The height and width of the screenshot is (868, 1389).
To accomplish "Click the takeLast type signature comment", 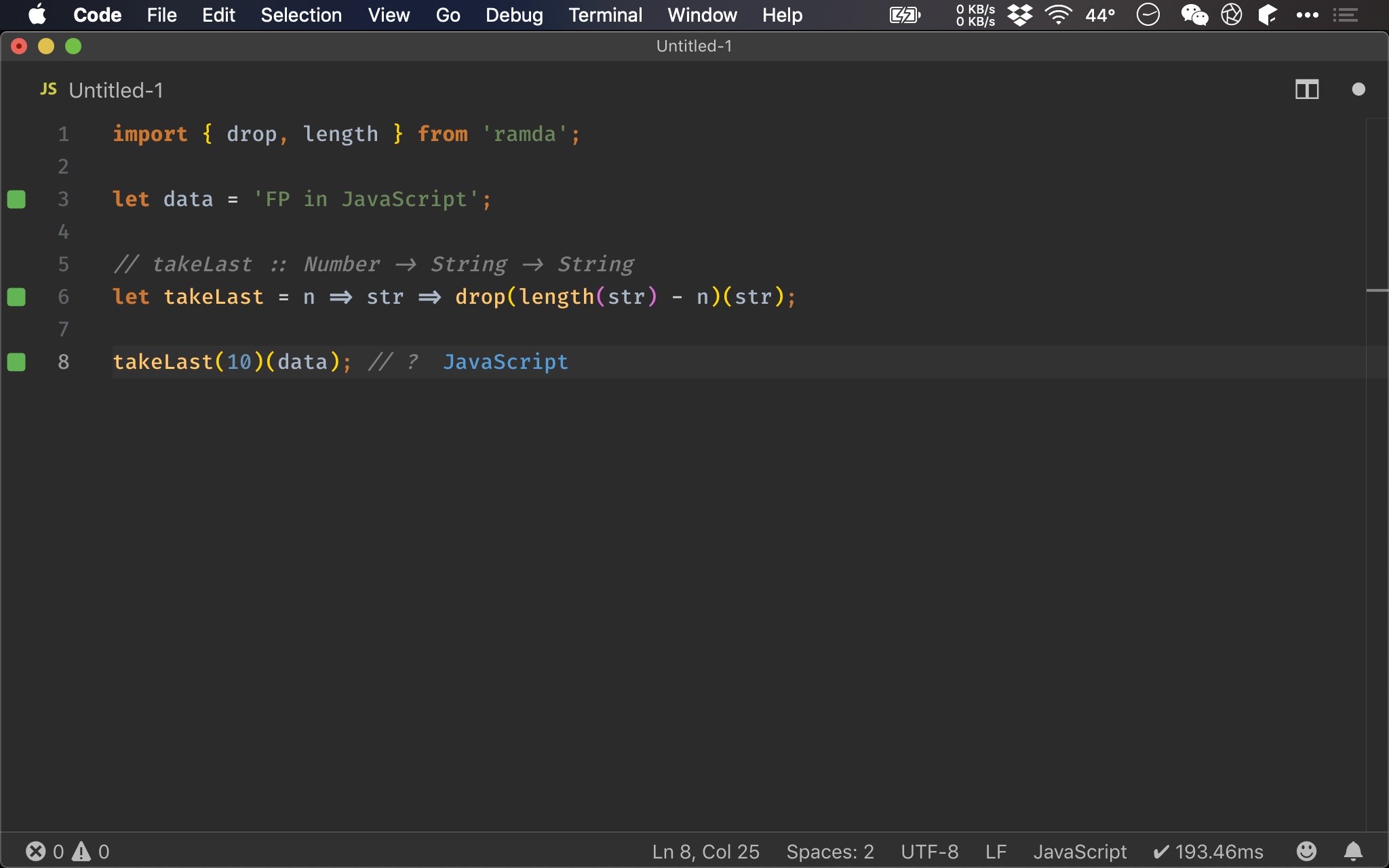I will coord(374,264).
